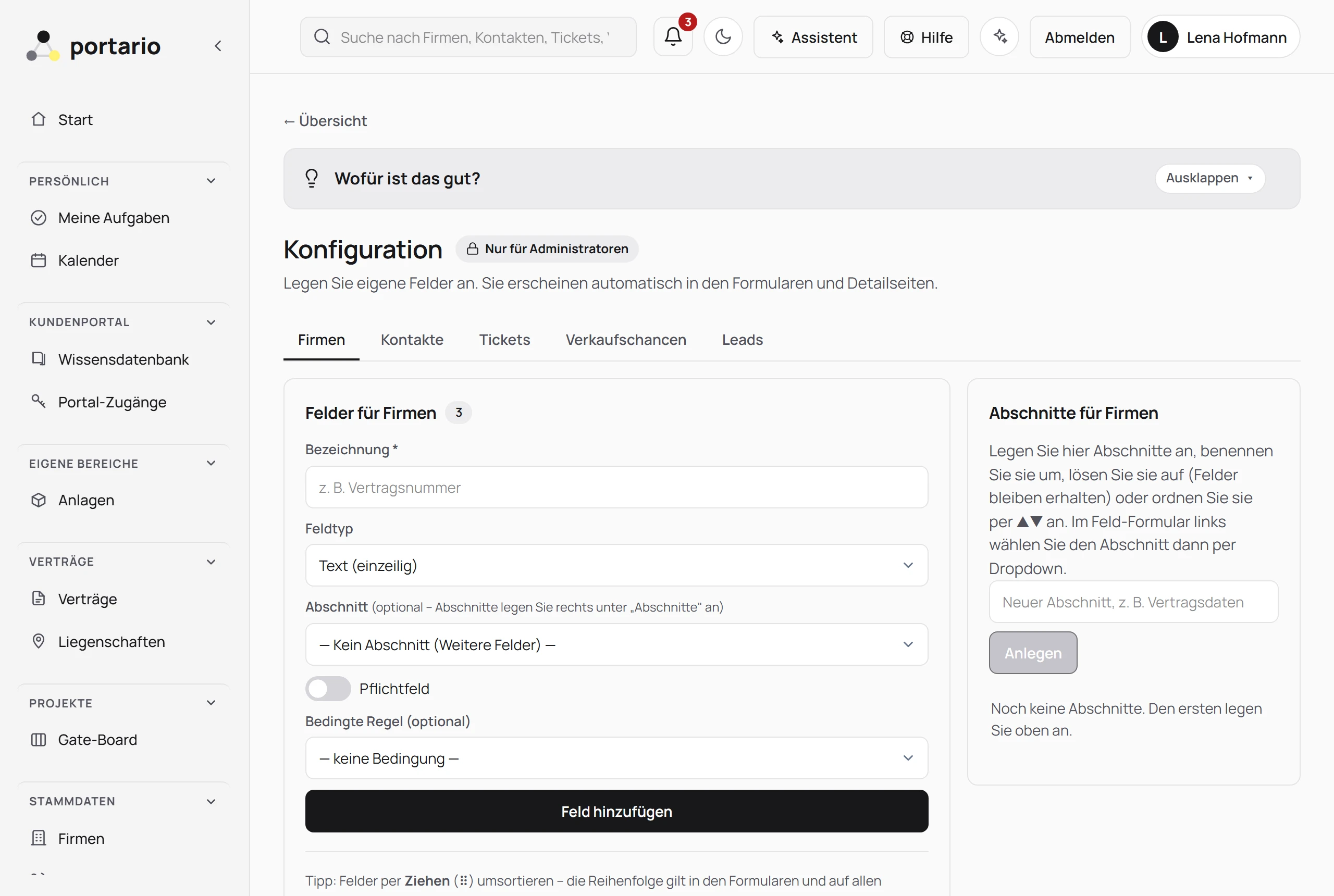Collapse the PERSÖNLICH sidebar group
The width and height of the screenshot is (1334, 896).
(x=211, y=181)
